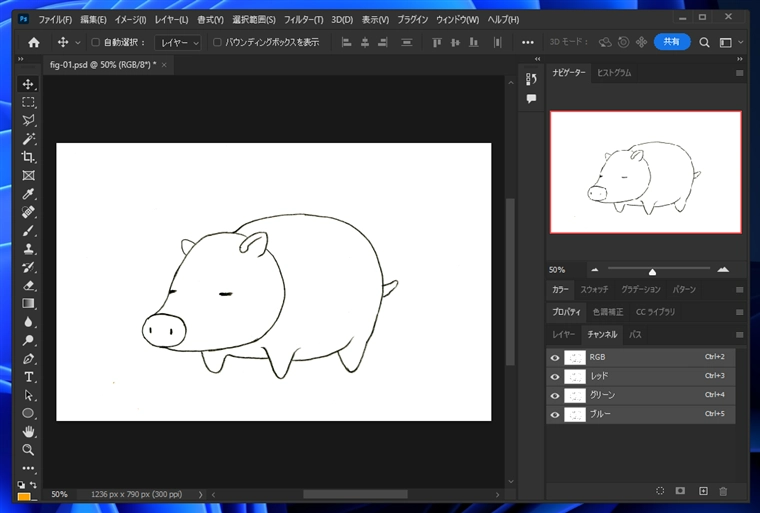The image size is (760, 513).
Task: Load channel as selection icon
Action: [660, 491]
